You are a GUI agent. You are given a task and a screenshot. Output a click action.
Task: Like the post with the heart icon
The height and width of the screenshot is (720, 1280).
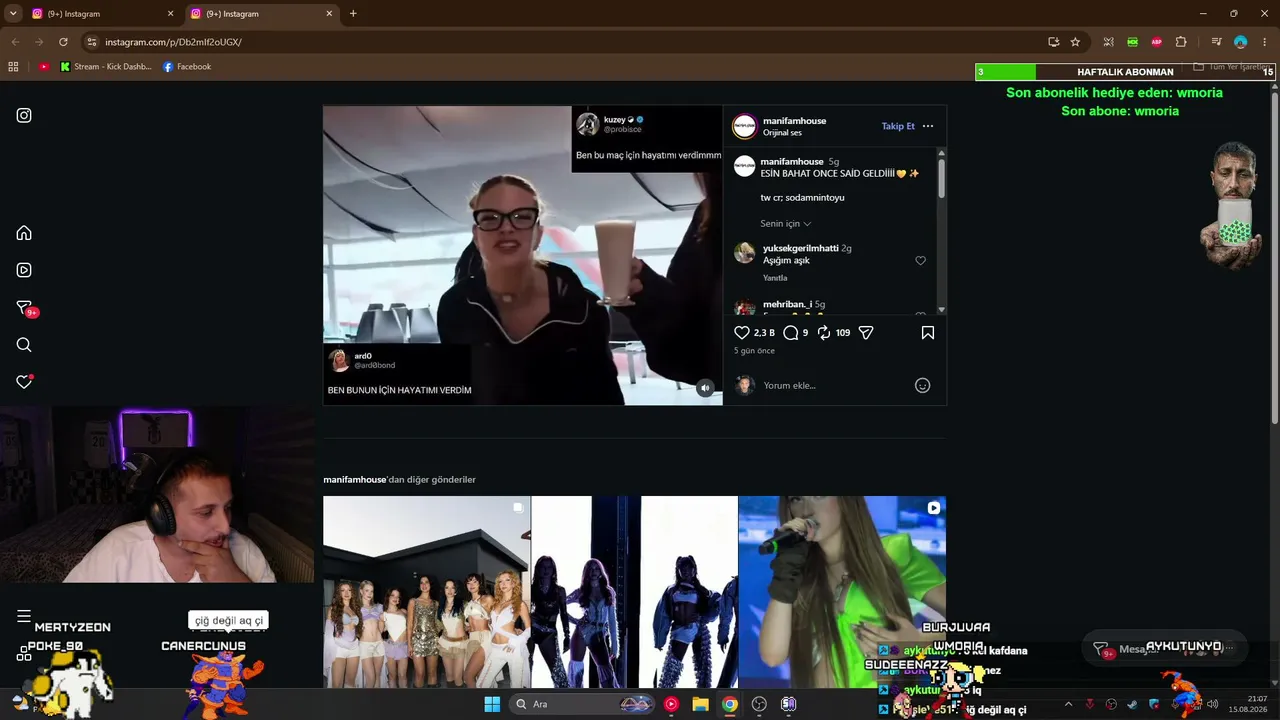pyautogui.click(x=742, y=333)
